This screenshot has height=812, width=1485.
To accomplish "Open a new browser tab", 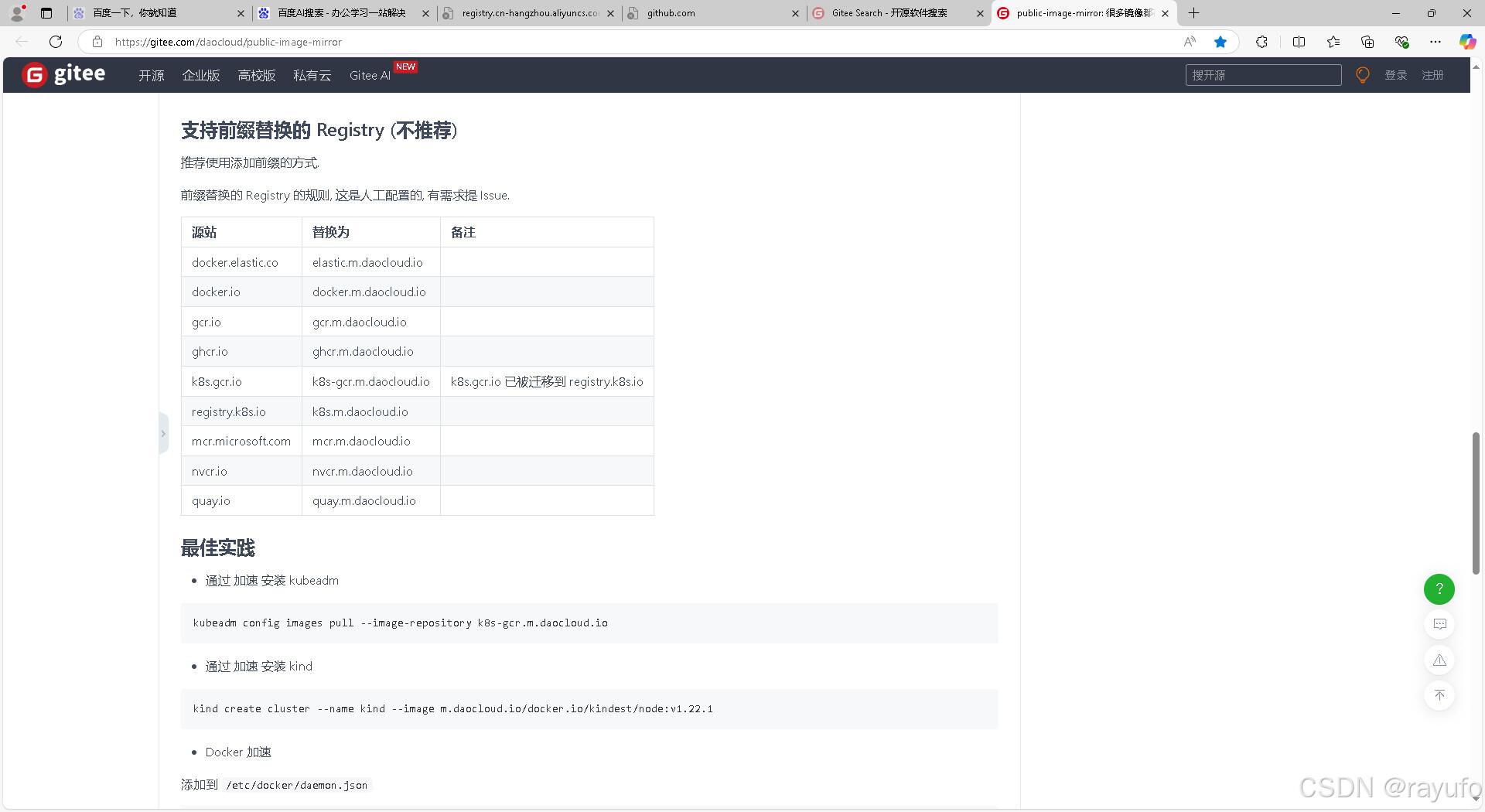I will coord(1194,13).
